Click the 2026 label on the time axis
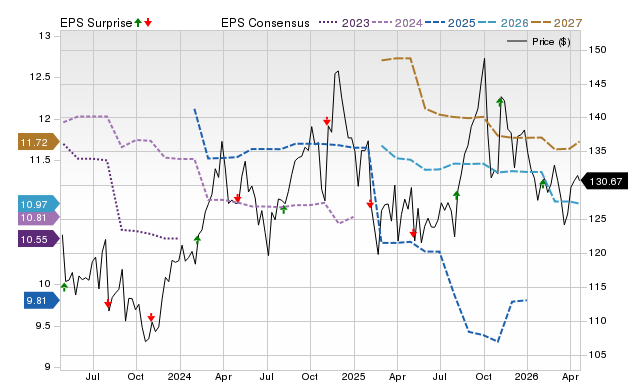The height and width of the screenshot is (382, 640). point(527,376)
